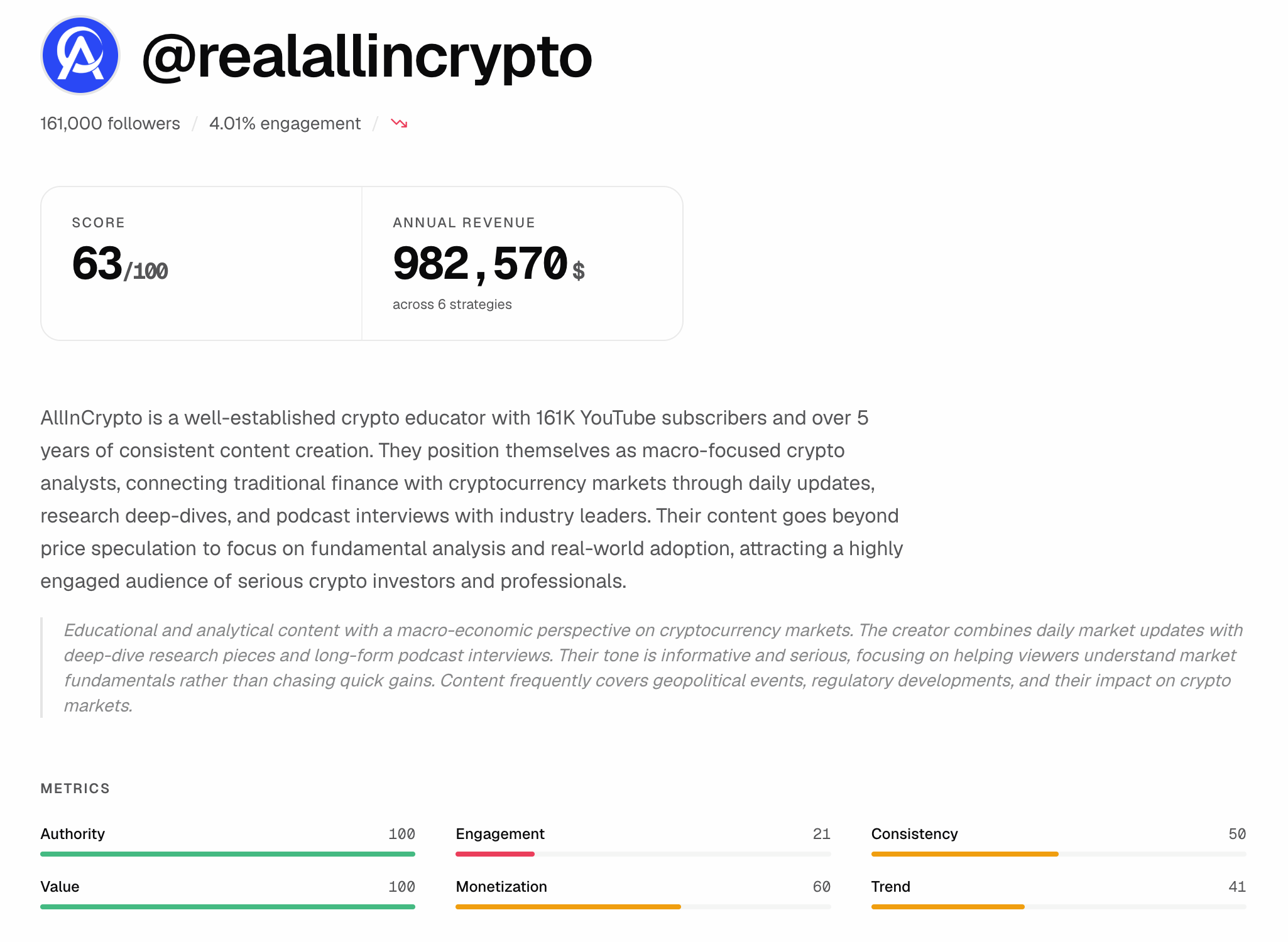Screen dimensions: 1288x942
Task: Click the Engagement red progress bar
Action: pyautogui.click(x=495, y=854)
